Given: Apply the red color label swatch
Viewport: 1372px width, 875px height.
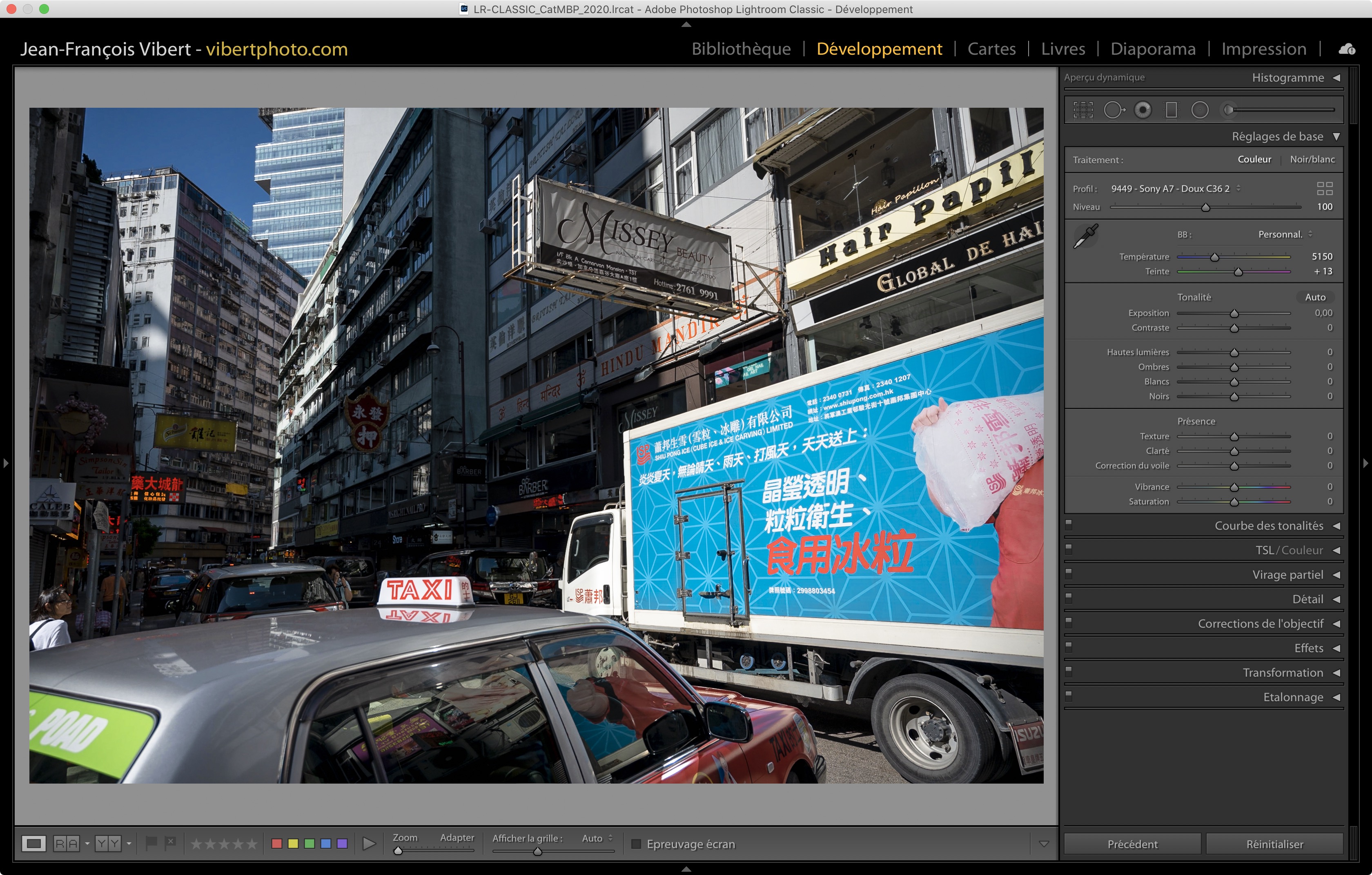Looking at the screenshot, I should click(x=277, y=844).
